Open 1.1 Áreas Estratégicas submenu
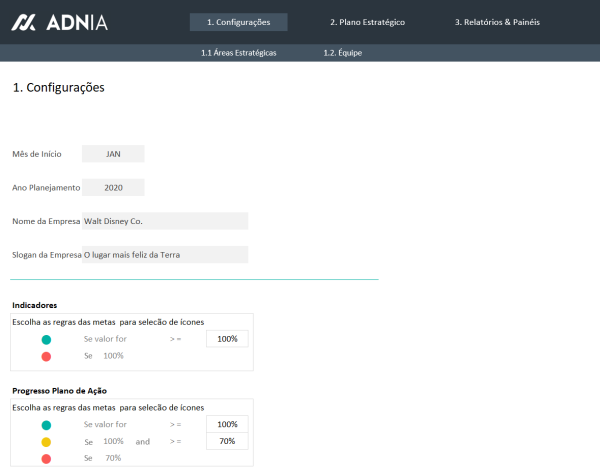 (x=238, y=52)
